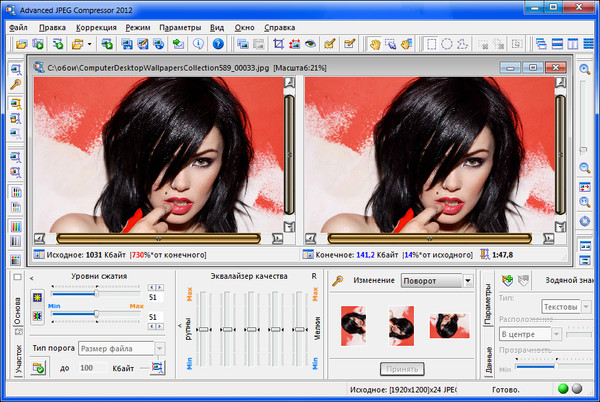Screen dimensions: 600x402
Task: Click the luminance compression icon beside top slider
Action: [x=38, y=297]
